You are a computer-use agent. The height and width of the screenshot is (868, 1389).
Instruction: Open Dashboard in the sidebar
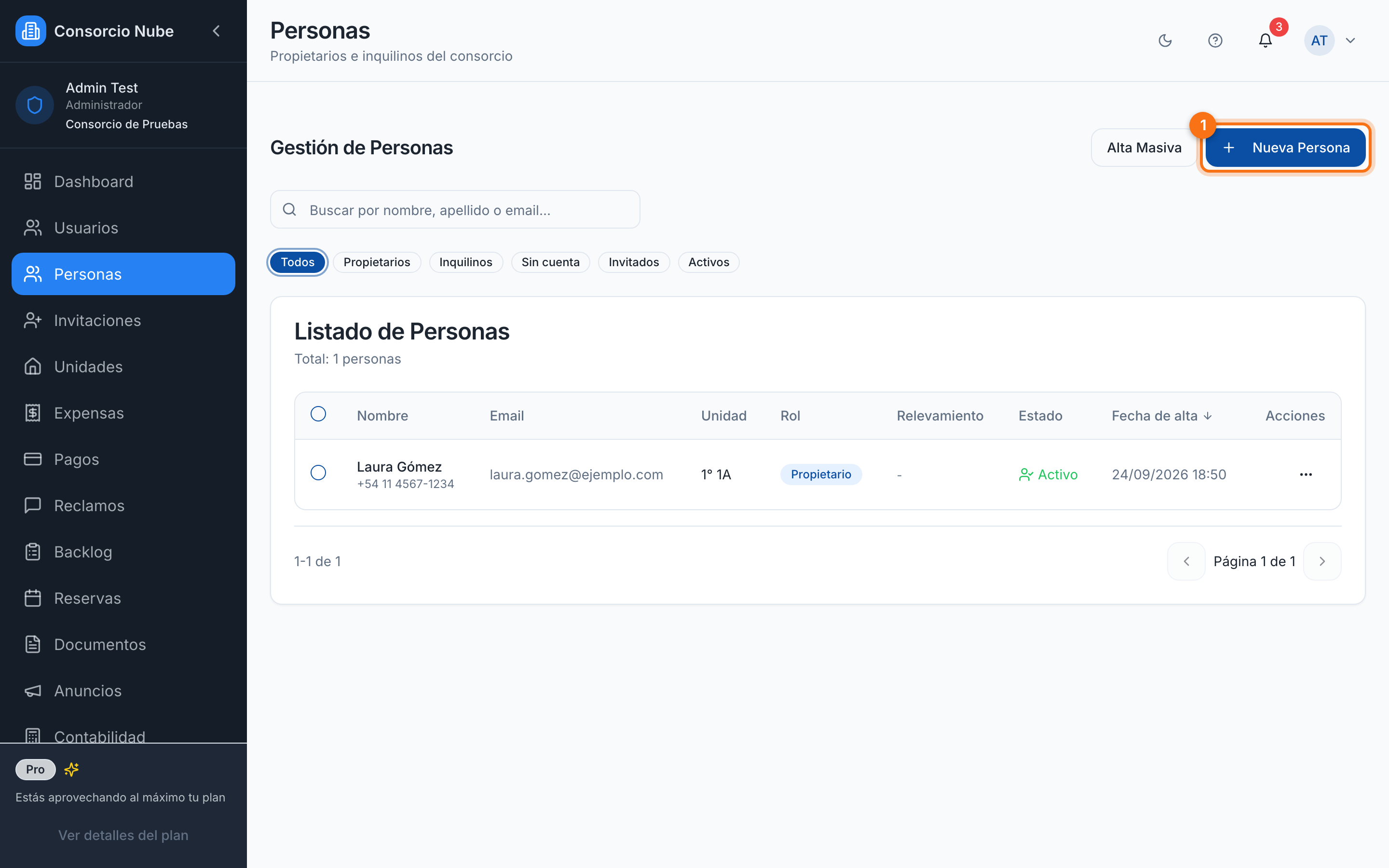[x=123, y=181]
